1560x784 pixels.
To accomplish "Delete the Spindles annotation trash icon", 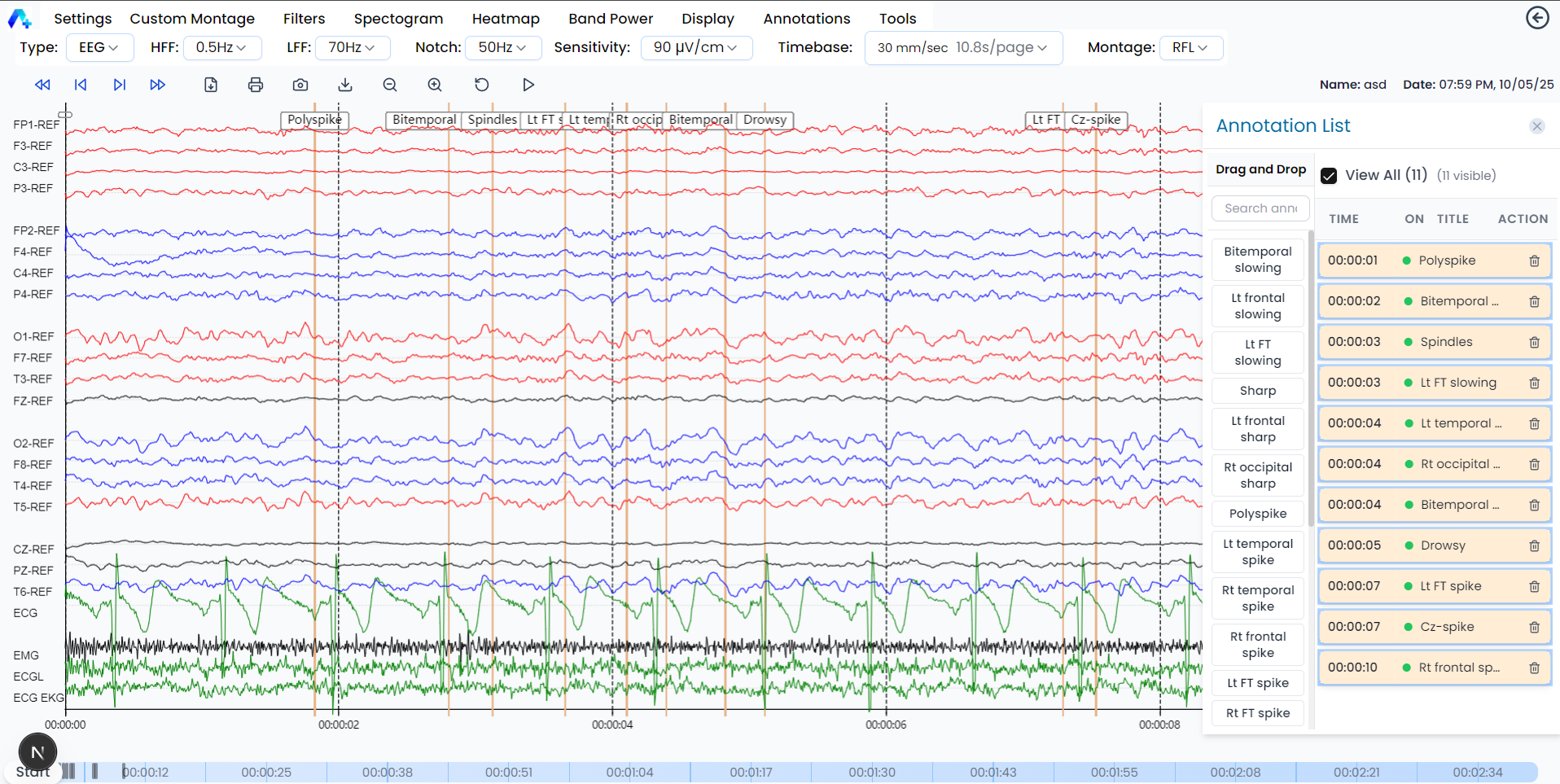I will (1534, 343).
